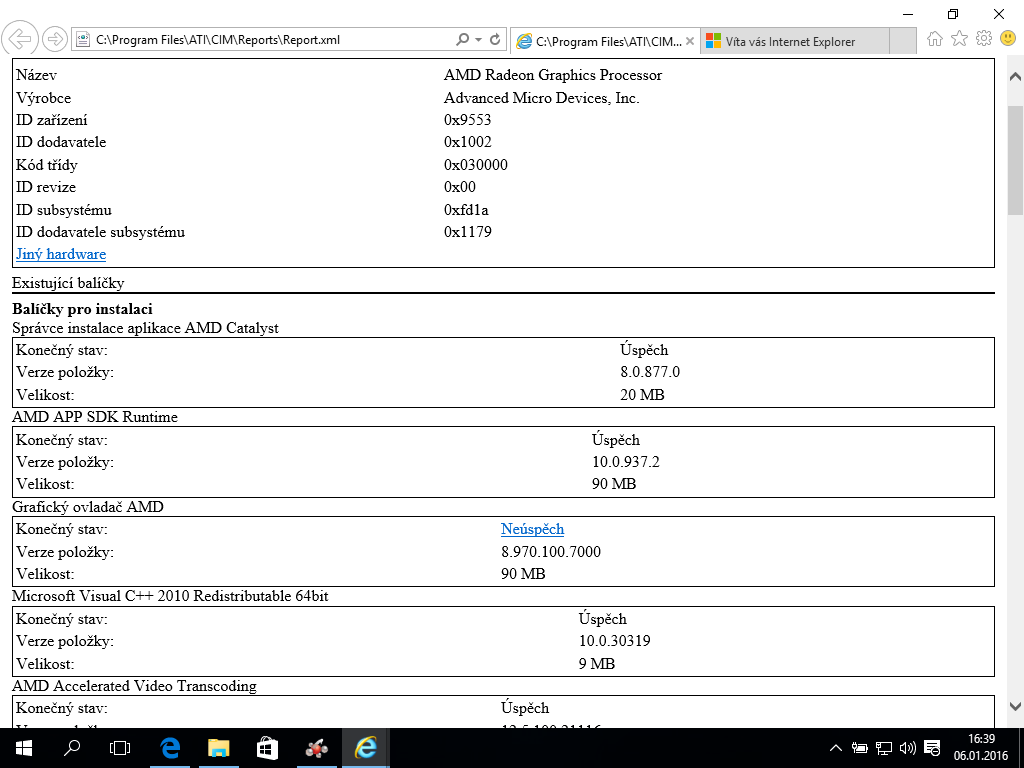
Task: Click the heading Balíčky pro instalaci
Action: tap(82, 309)
